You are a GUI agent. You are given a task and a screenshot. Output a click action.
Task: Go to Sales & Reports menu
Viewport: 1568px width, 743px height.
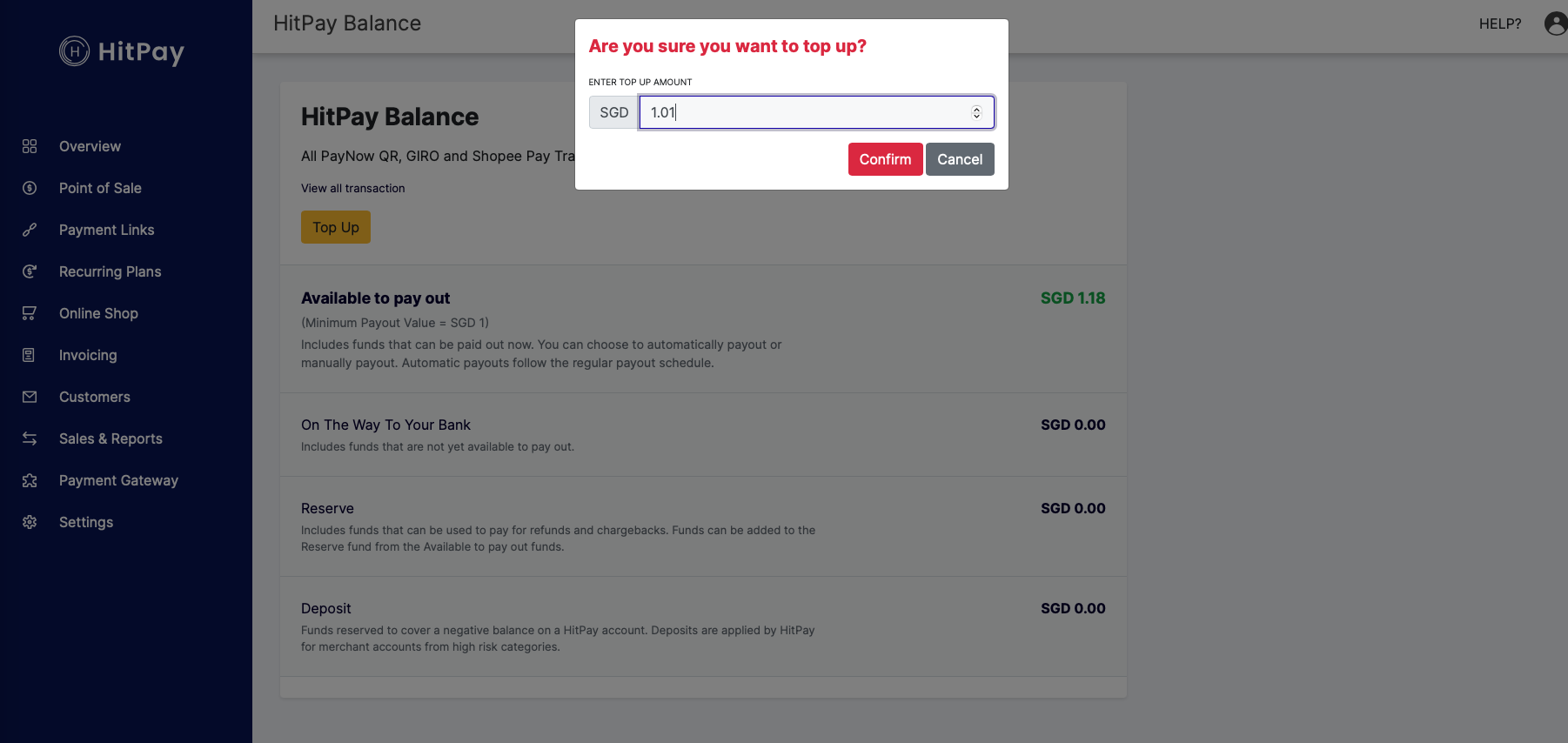(x=111, y=438)
